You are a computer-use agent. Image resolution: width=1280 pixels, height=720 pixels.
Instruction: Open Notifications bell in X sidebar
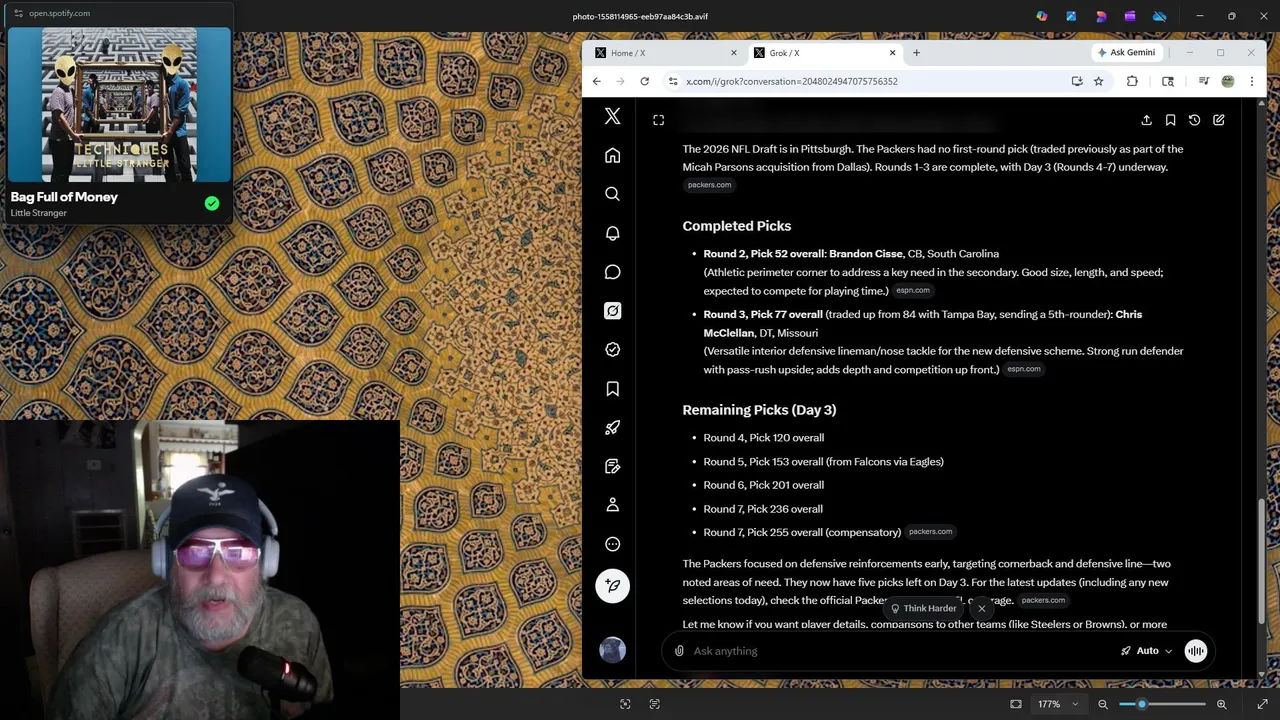pos(612,233)
